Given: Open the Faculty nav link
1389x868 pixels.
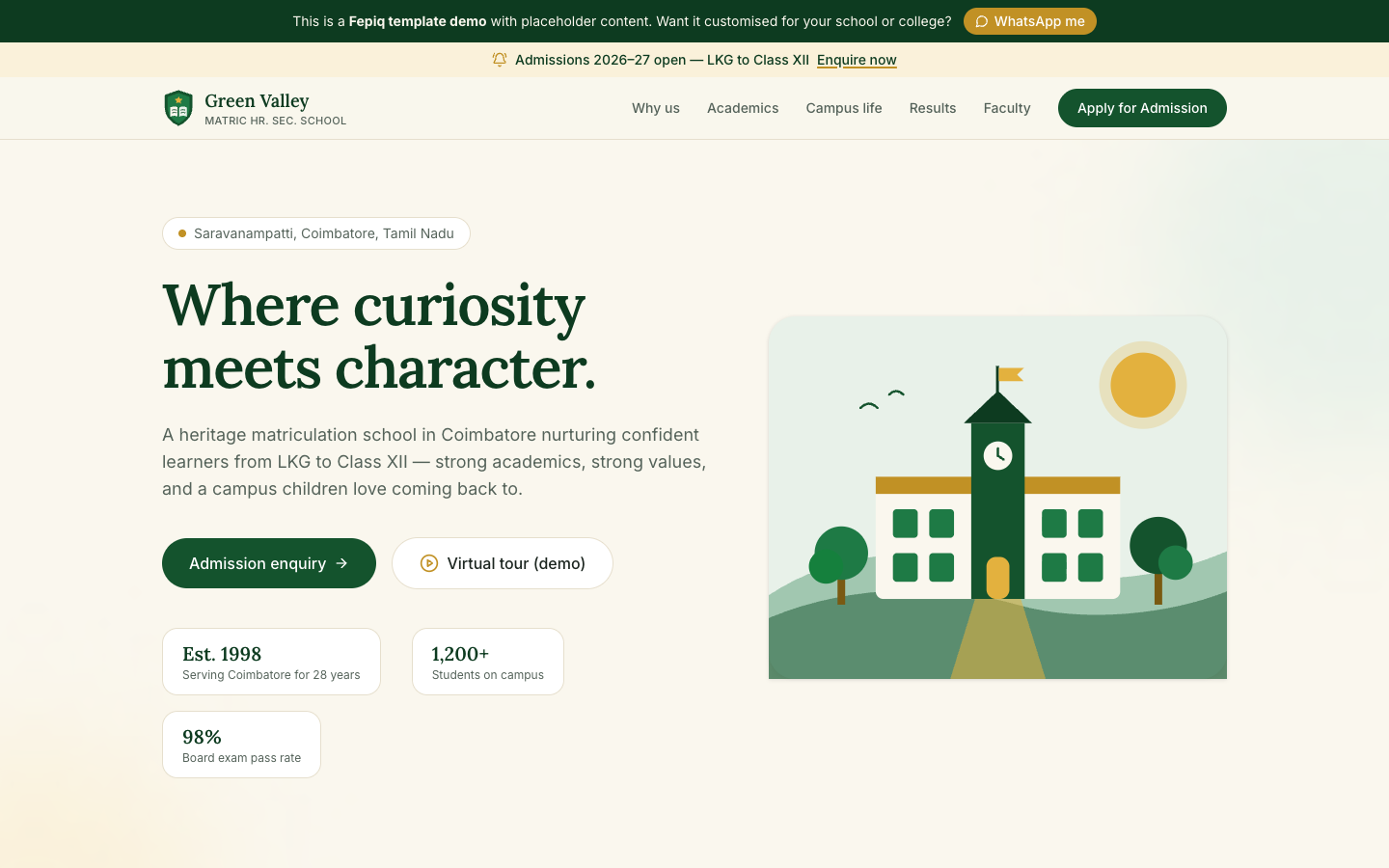Looking at the screenshot, I should point(1007,108).
